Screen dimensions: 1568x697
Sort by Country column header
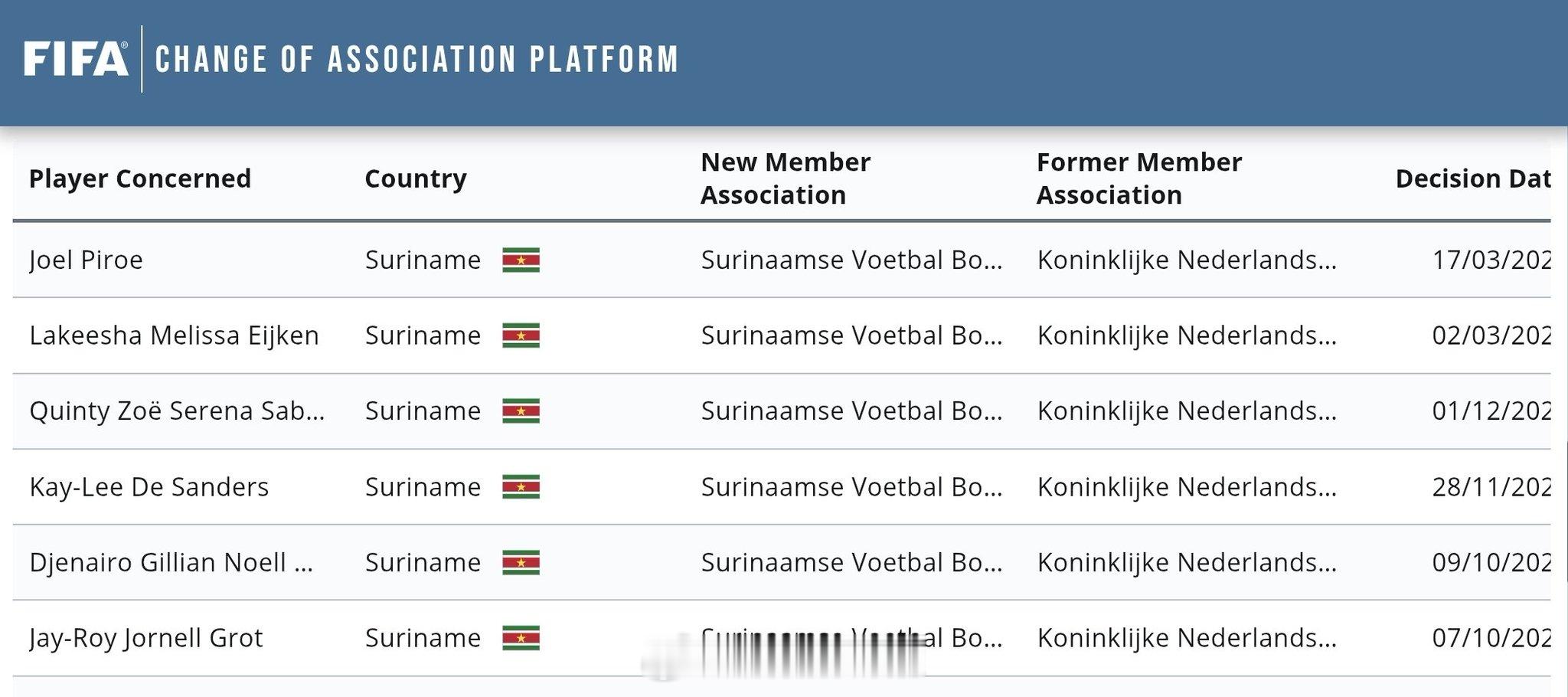click(x=416, y=178)
